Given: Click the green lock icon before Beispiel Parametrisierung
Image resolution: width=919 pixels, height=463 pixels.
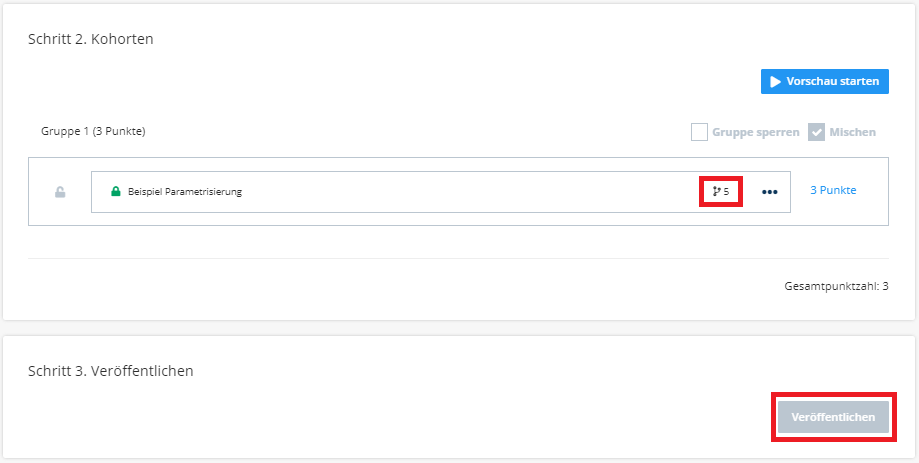Looking at the screenshot, I should [115, 191].
